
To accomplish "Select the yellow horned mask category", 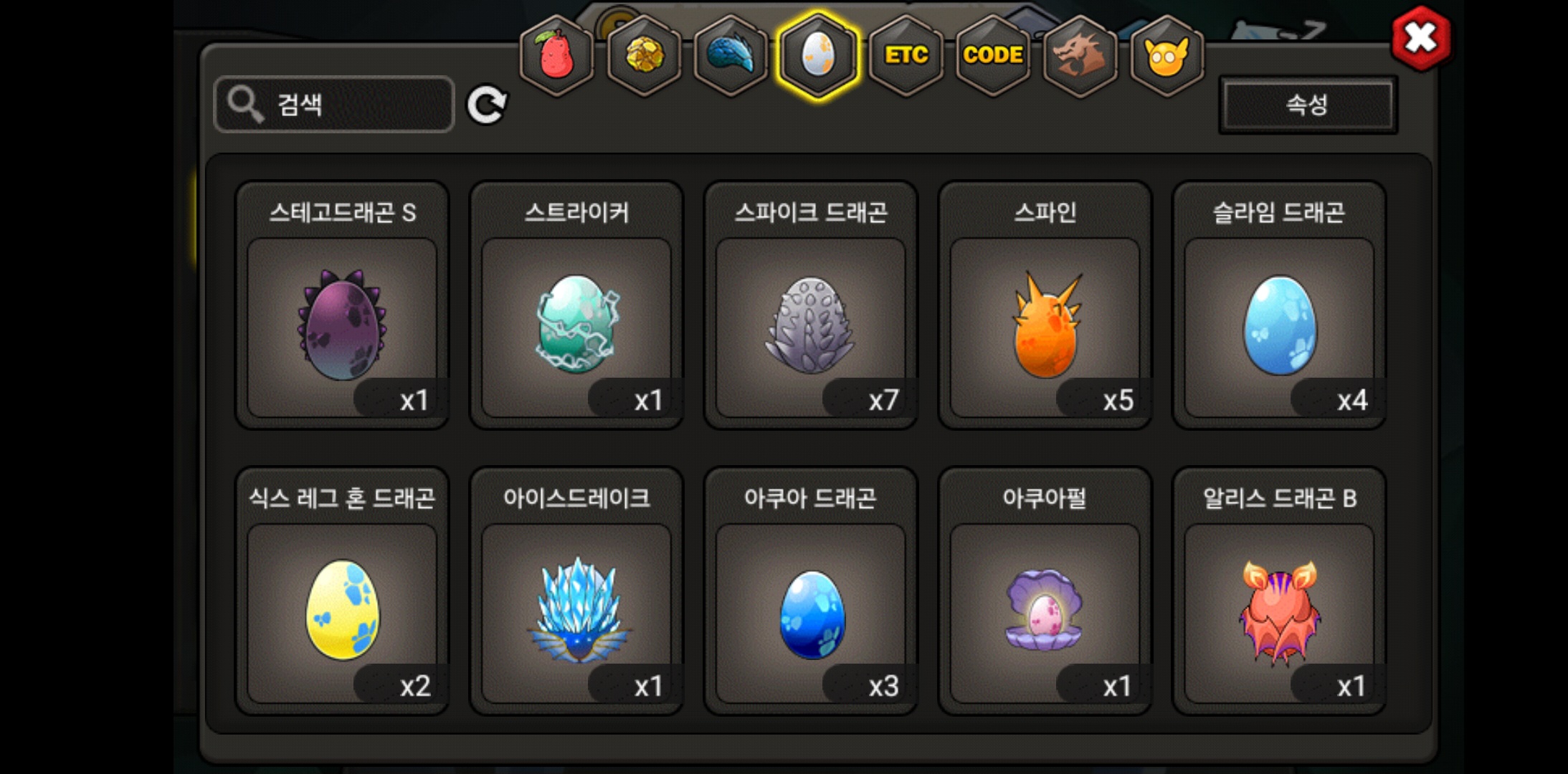I will pos(1167,56).
